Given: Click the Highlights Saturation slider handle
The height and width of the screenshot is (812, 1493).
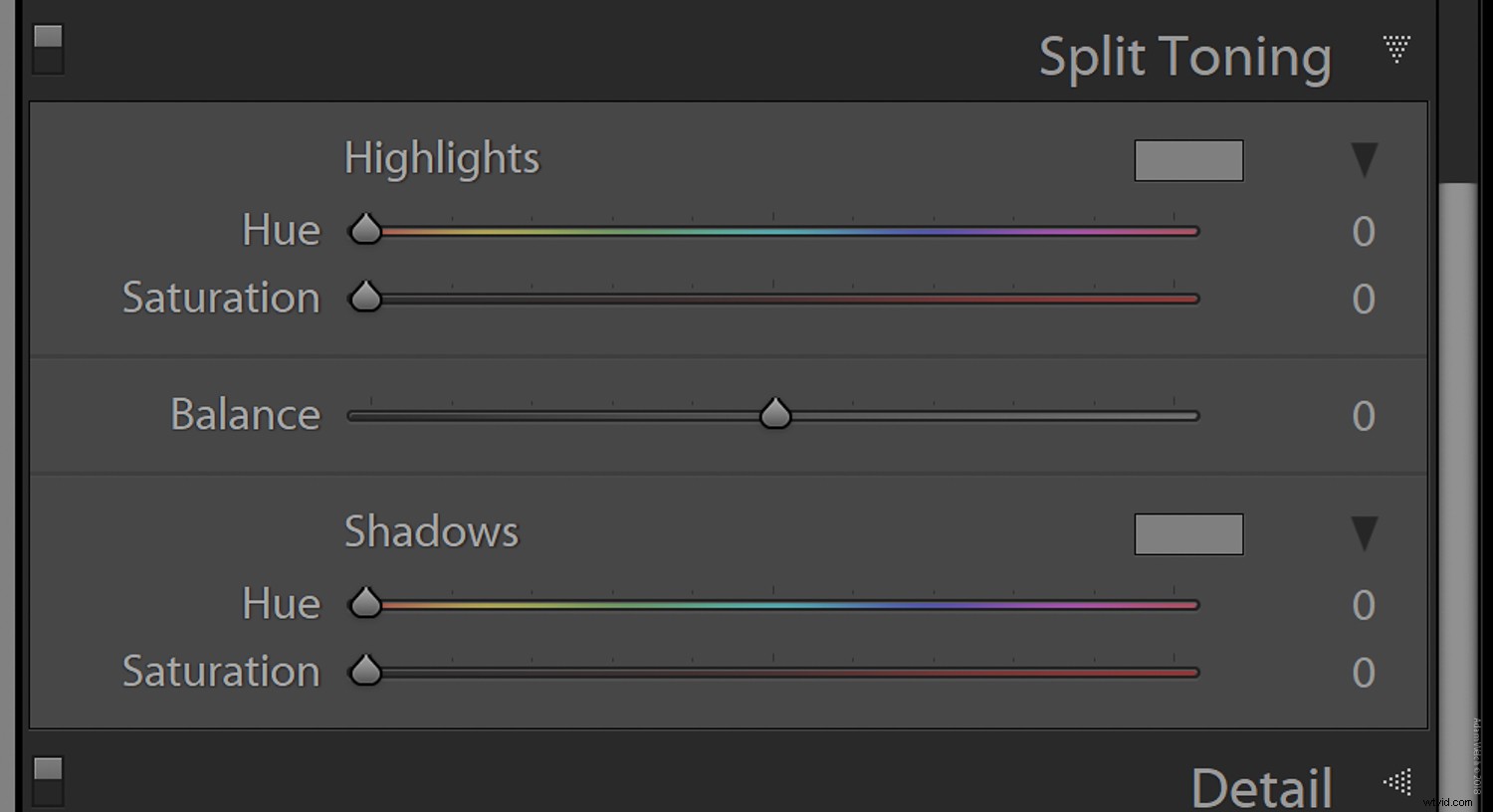Looking at the screenshot, I should pos(367,297).
